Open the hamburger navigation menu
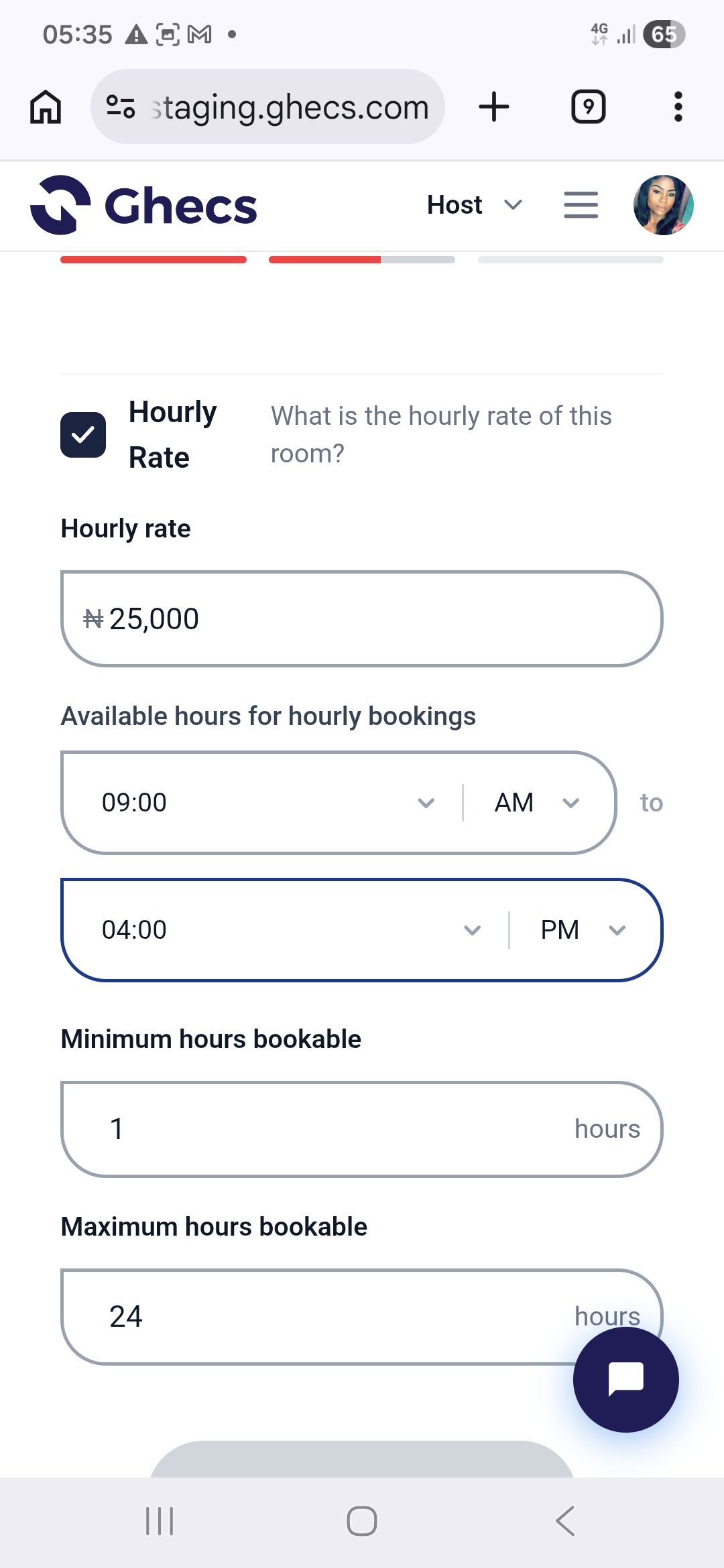Screen dimensions: 724x1568 (x=581, y=205)
